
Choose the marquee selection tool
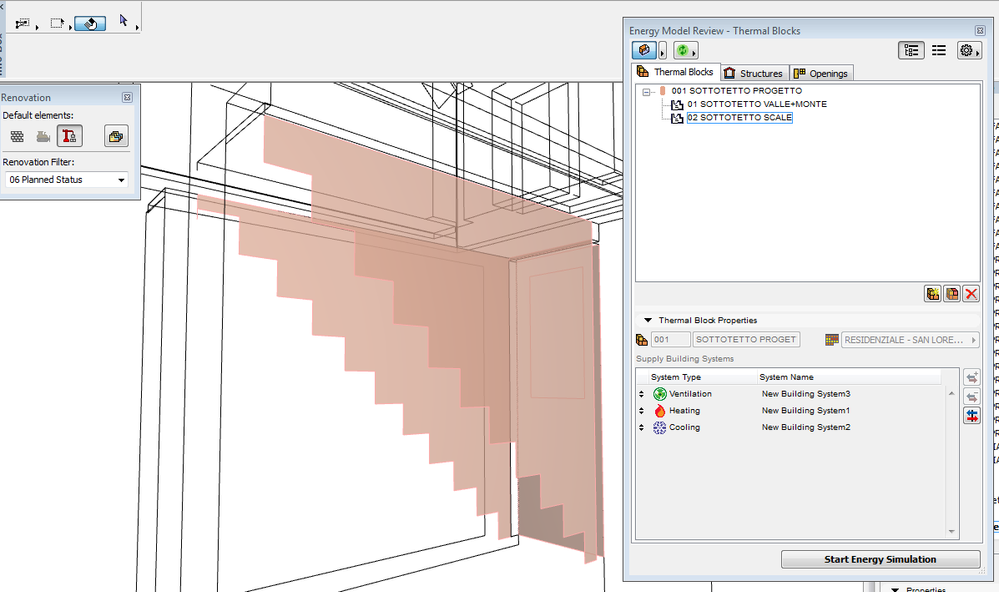(x=57, y=24)
